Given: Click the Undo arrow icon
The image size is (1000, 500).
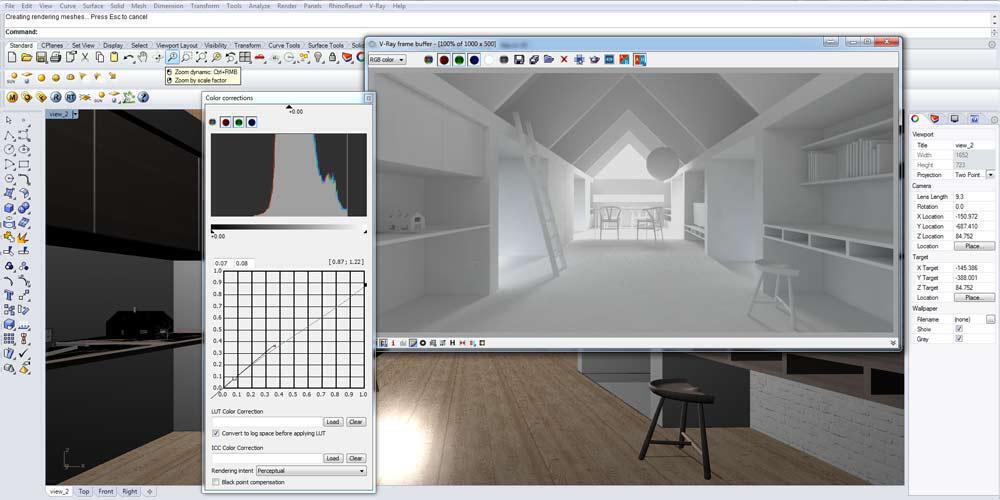Looking at the screenshot, I should (x=128, y=57).
